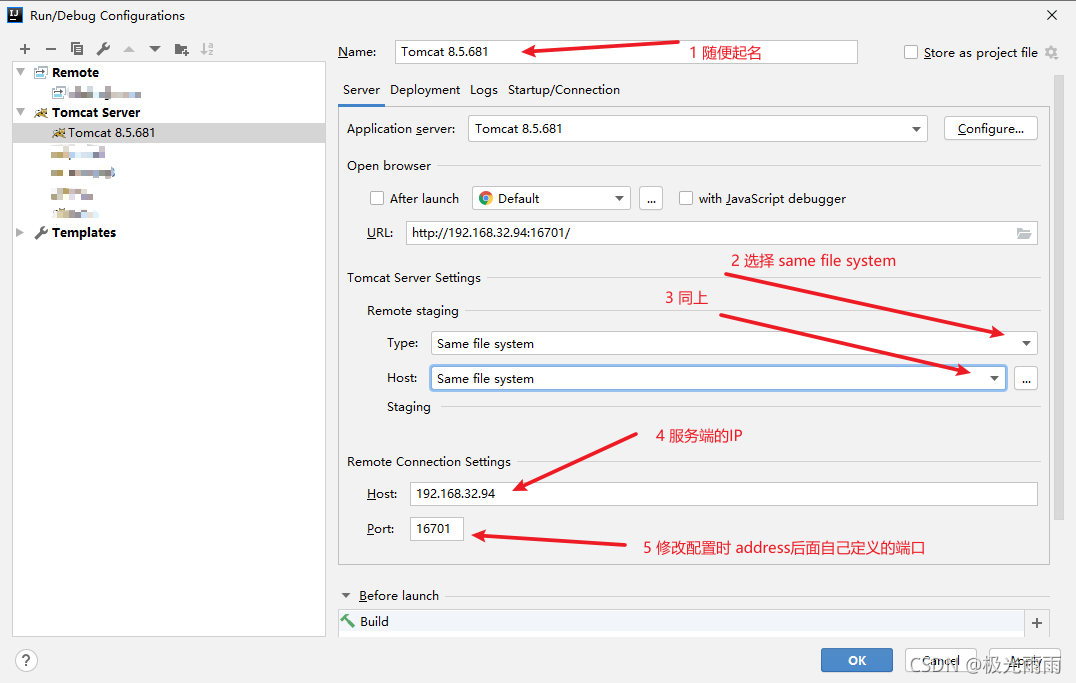Click the Templates wrench icon in tree
This screenshot has width=1076, height=683.
tap(41, 233)
